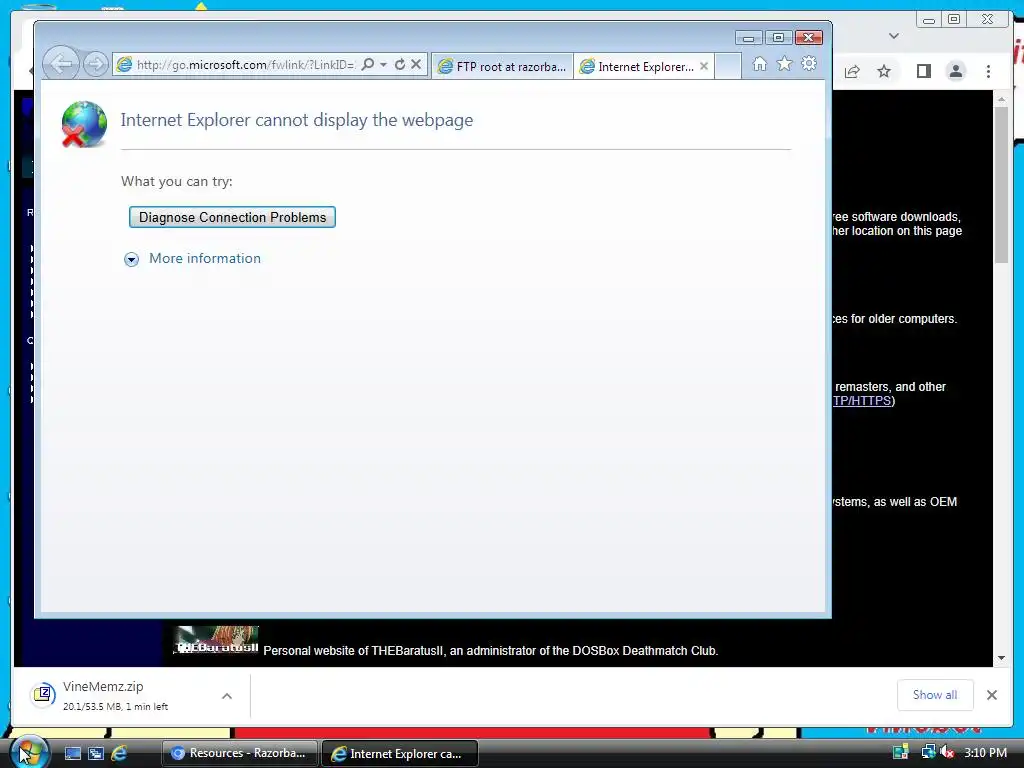Click the colorful tray icon left of network

click(x=901, y=752)
